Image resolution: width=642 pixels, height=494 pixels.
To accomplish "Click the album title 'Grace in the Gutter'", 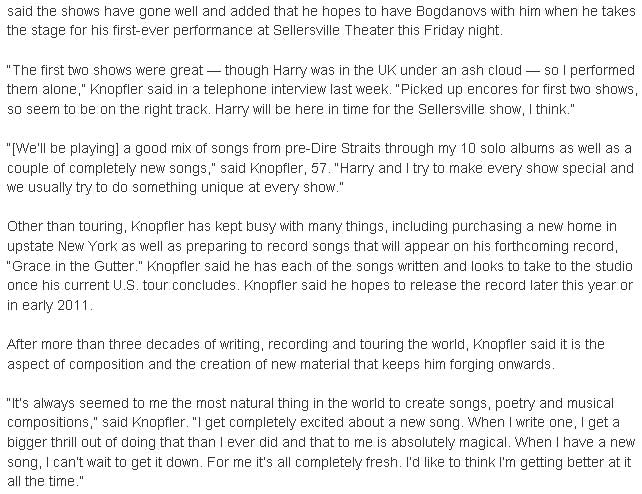I will (x=73, y=266).
